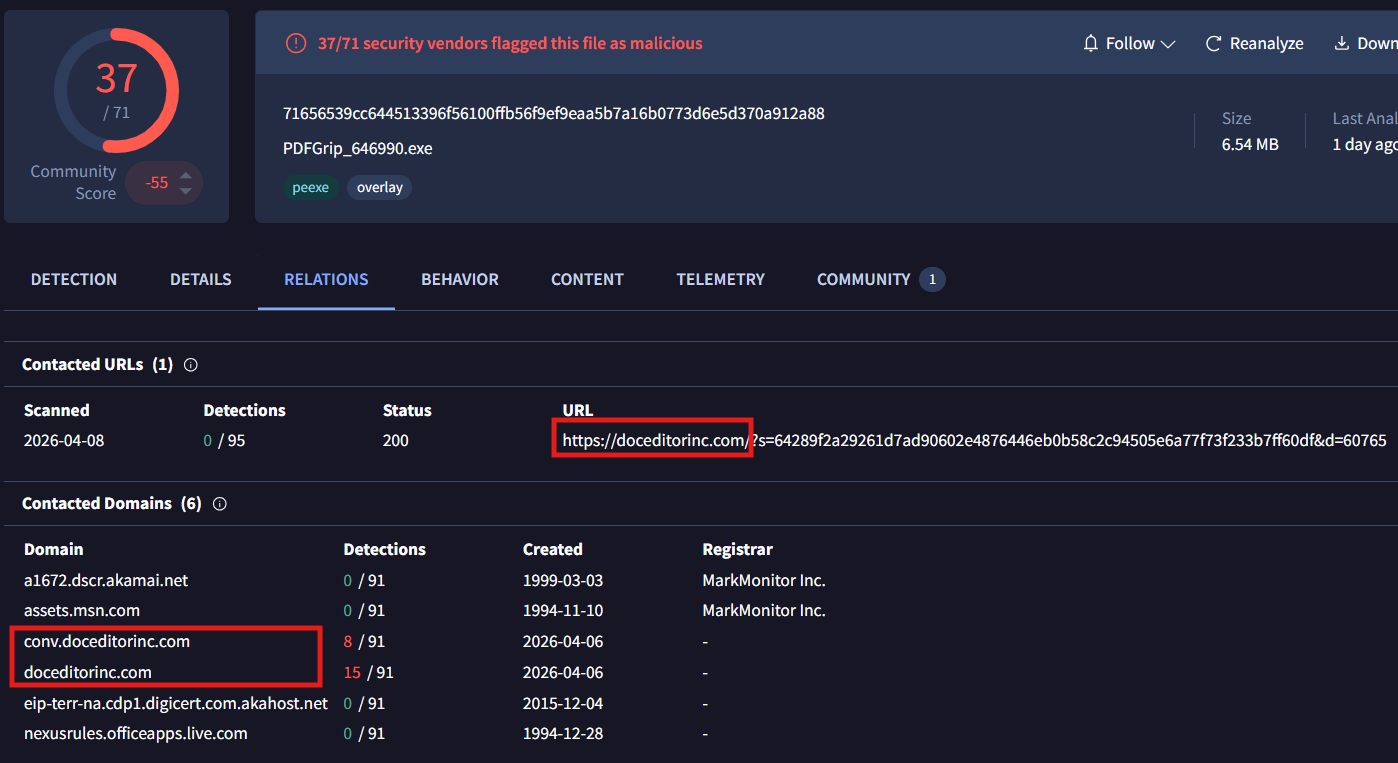Screen dimensions: 1398x763
Task: Expand the Follow dropdown chevron
Action: (x=1167, y=44)
